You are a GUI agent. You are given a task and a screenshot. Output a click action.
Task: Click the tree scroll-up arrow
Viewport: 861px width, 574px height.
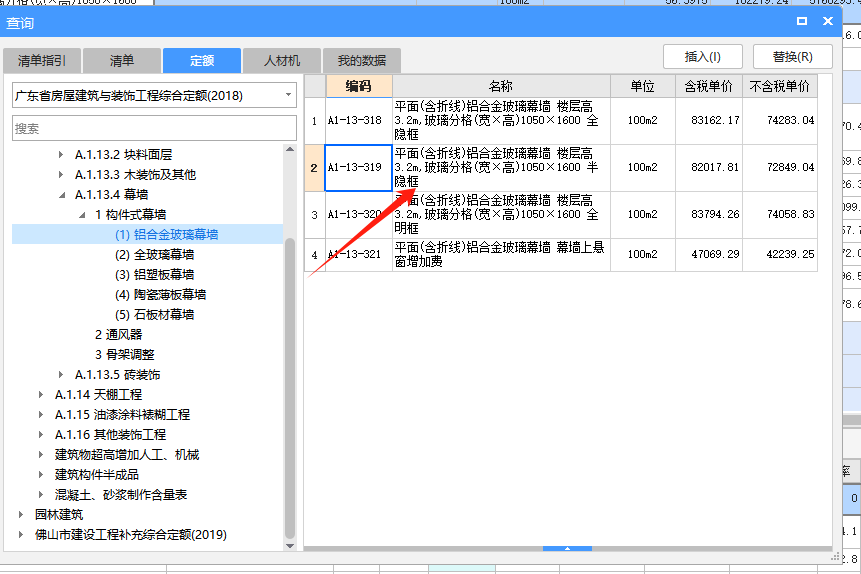(290, 149)
